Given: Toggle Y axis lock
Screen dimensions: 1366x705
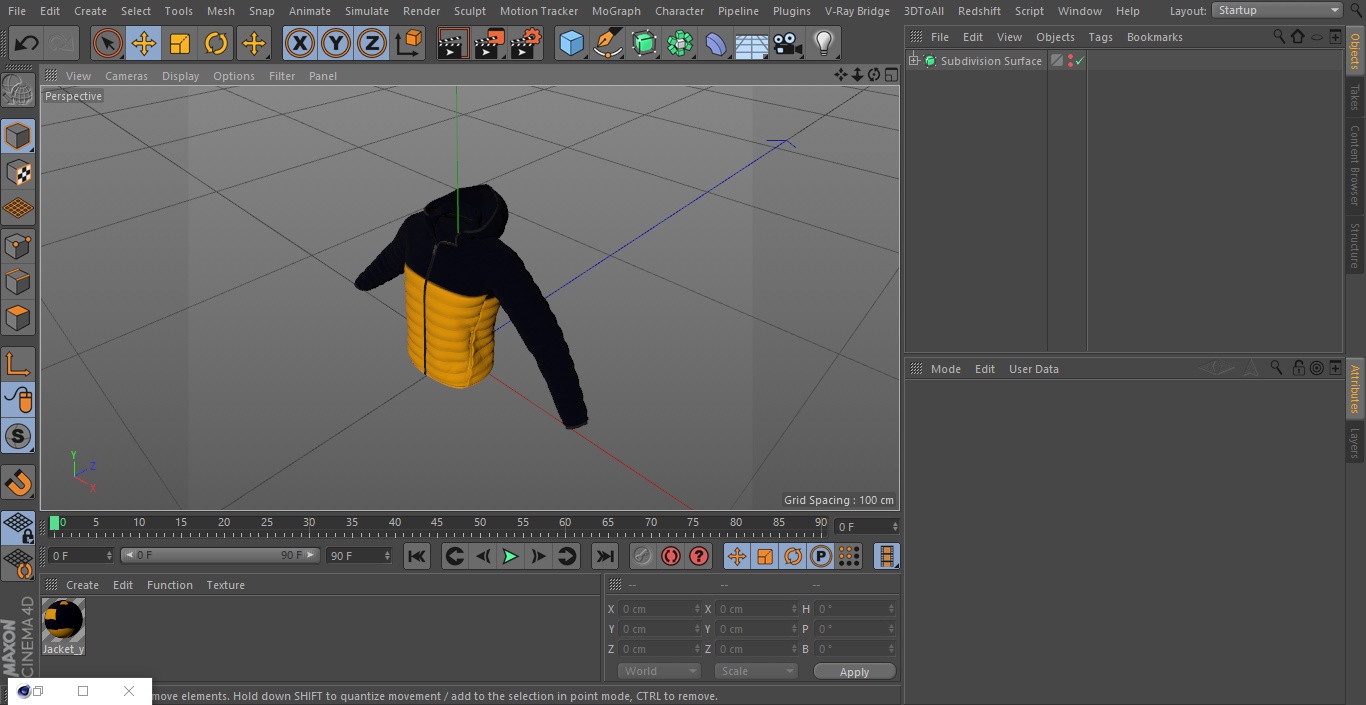Looking at the screenshot, I should pyautogui.click(x=336, y=44).
